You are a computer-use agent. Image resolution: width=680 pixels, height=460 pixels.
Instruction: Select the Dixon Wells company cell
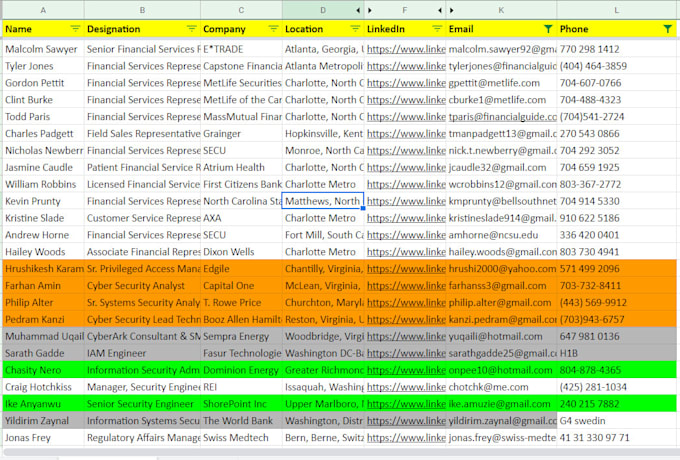(241, 252)
